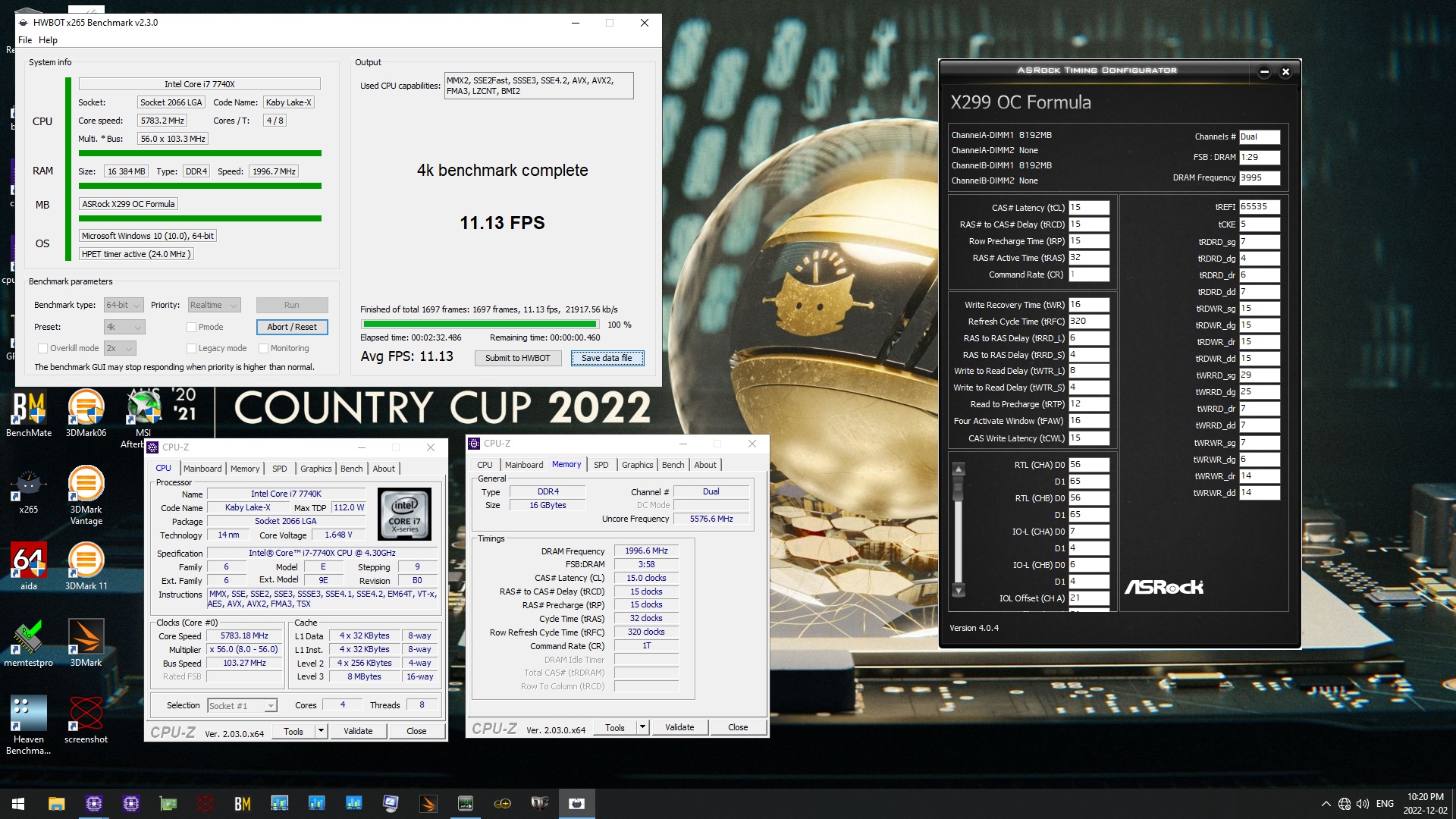Expand Tools dropdown arrow in CPU-Z CPU window
Screen dimensions: 1456x819
[x=321, y=731]
